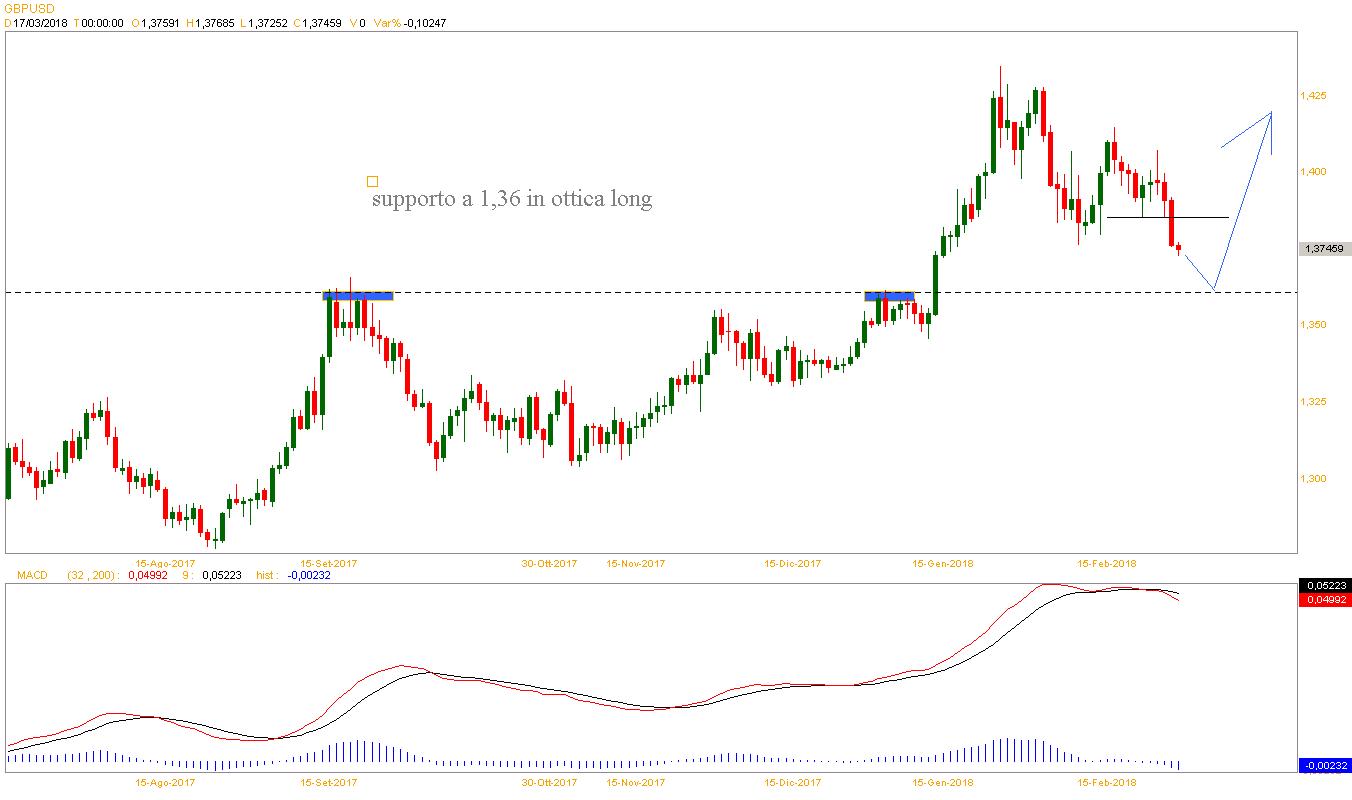Click the black MACD value tag 0,05223

coord(1325,585)
